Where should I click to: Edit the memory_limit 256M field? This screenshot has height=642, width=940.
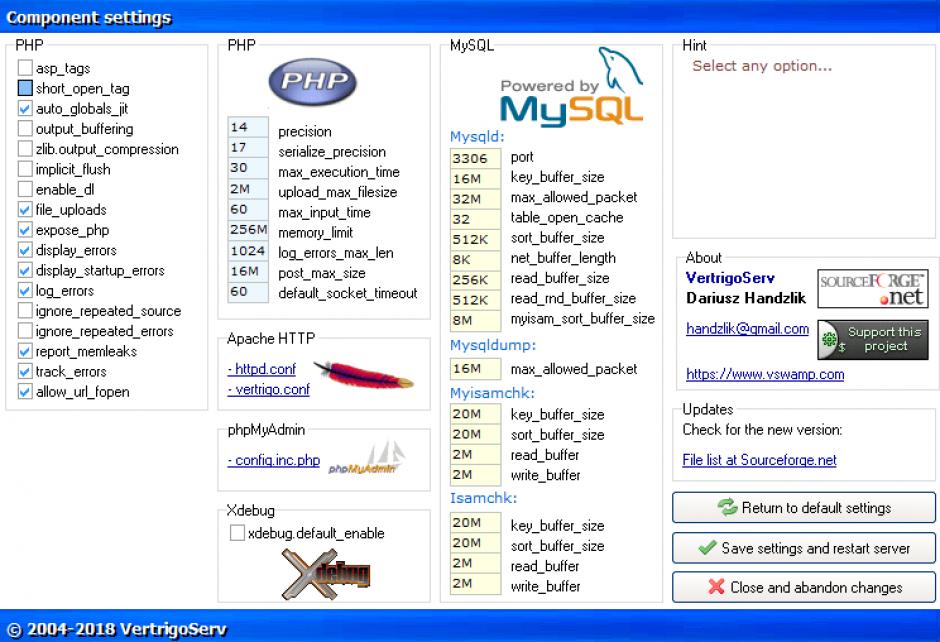point(248,230)
